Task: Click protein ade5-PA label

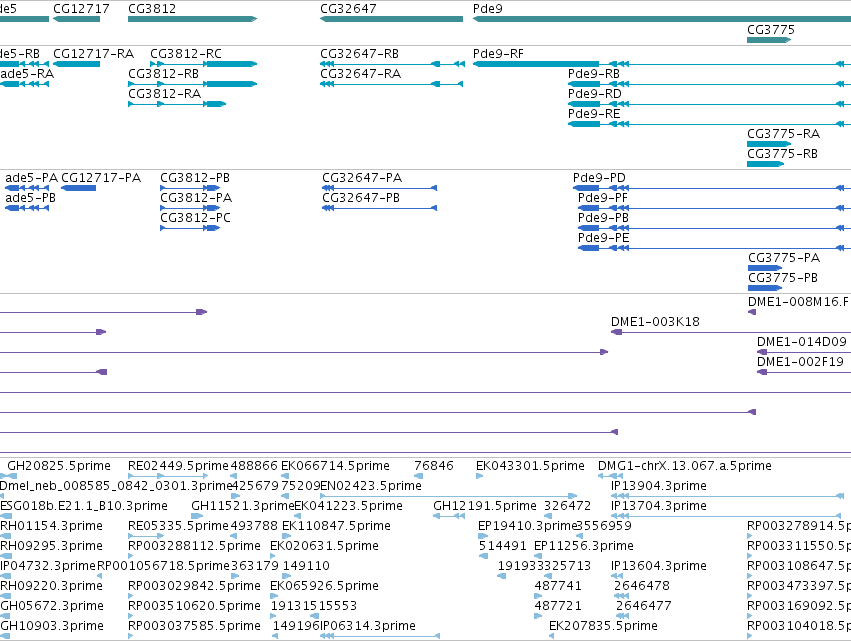Action: click(x=31, y=178)
